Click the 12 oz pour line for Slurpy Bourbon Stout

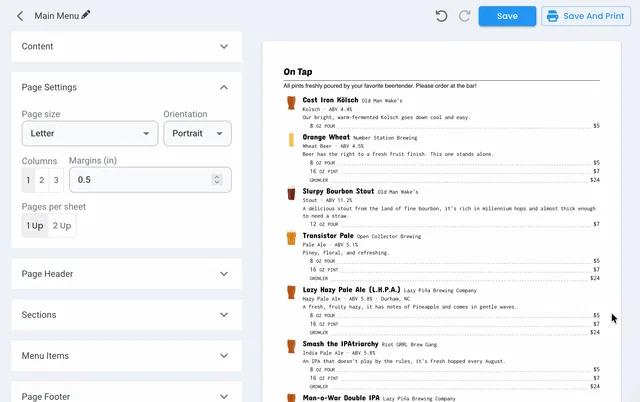click(454, 224)
